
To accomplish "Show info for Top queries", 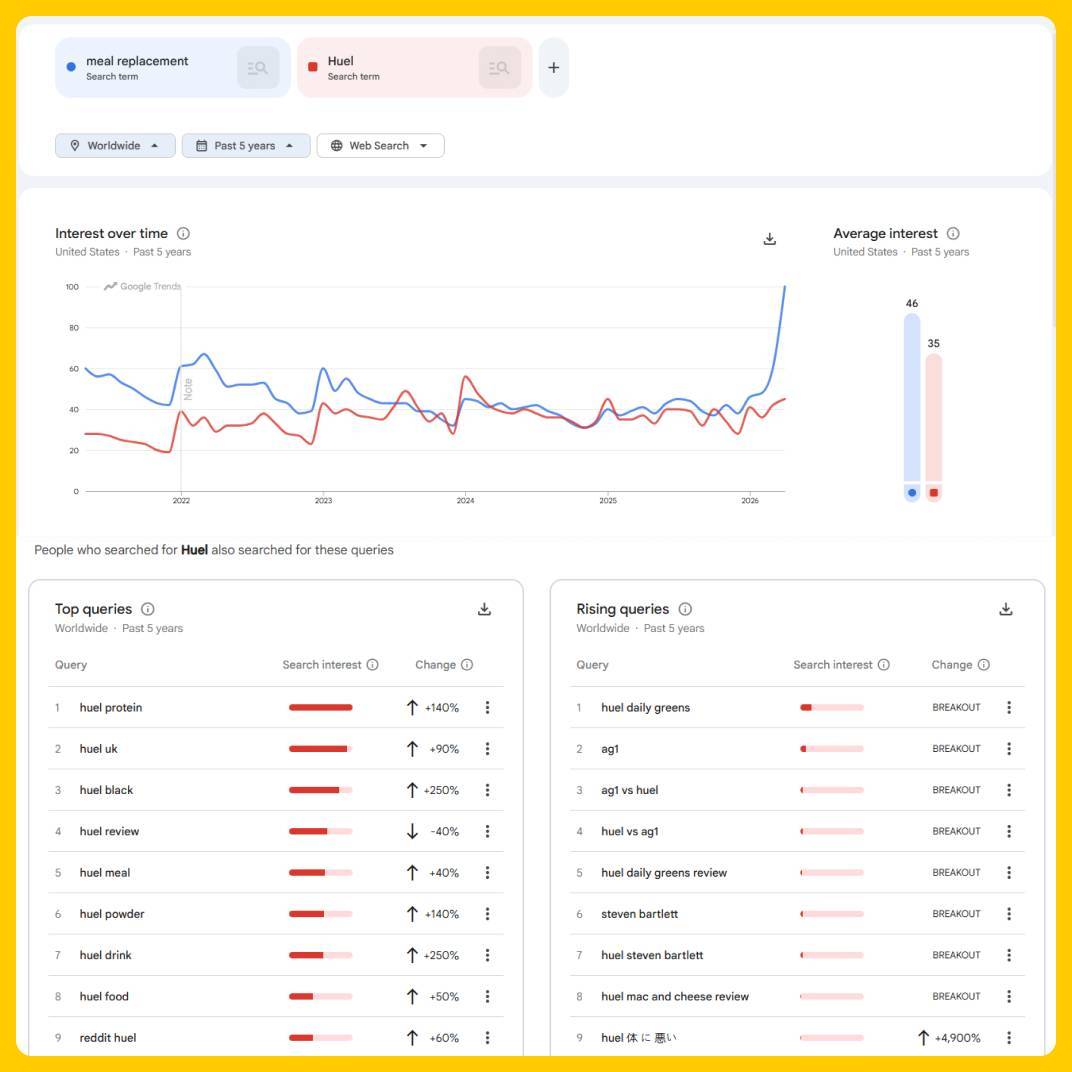I will tap(148, 609).
